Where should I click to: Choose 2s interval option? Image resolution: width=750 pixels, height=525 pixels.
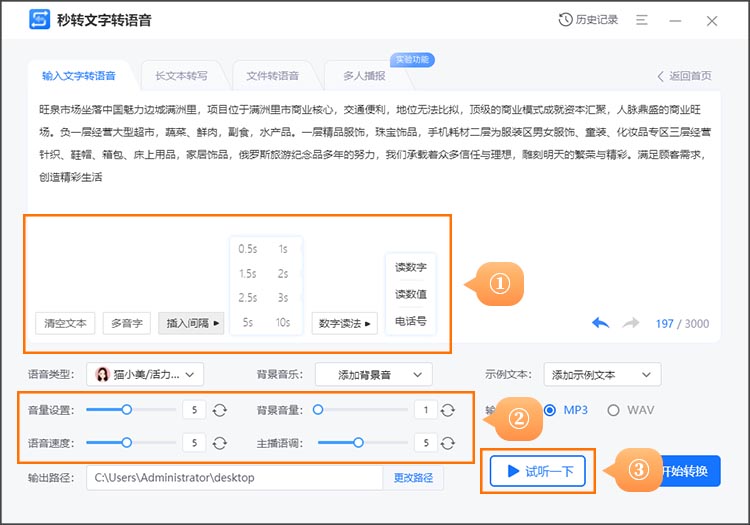tap(283, 273)
